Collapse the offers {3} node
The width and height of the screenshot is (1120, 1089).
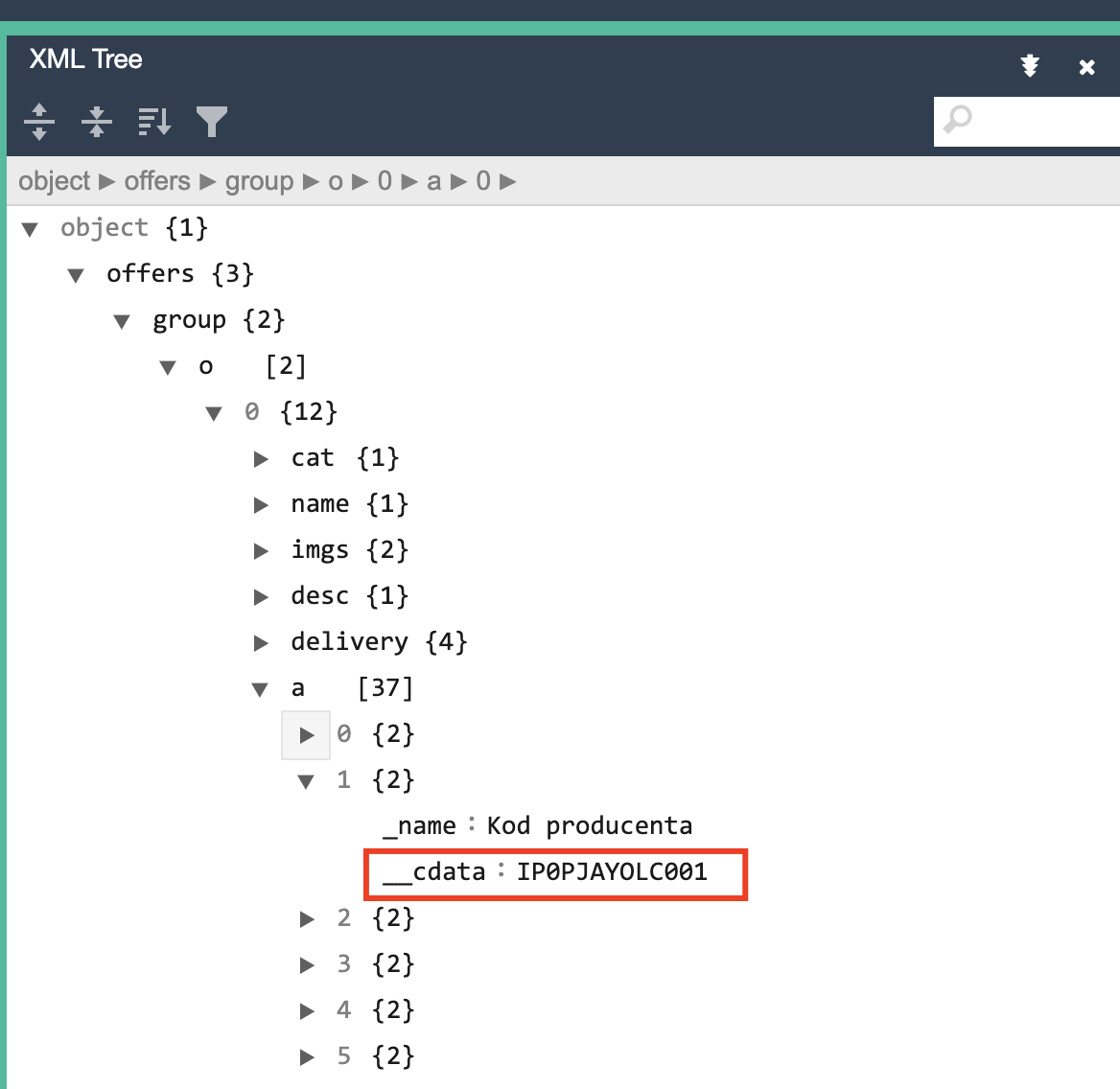point(76,275)
